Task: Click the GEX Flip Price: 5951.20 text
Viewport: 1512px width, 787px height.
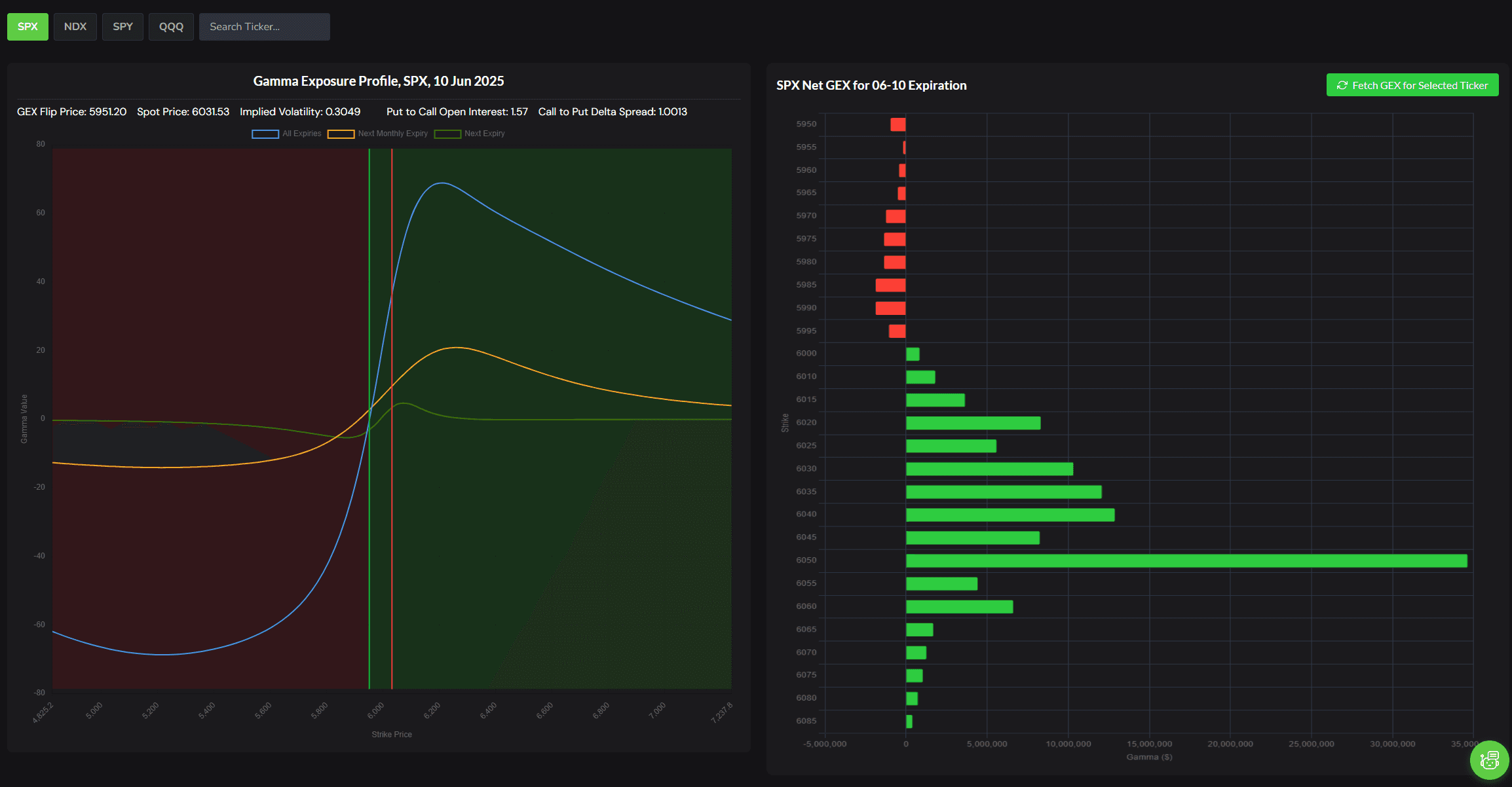Action: [x=71, y=112]
